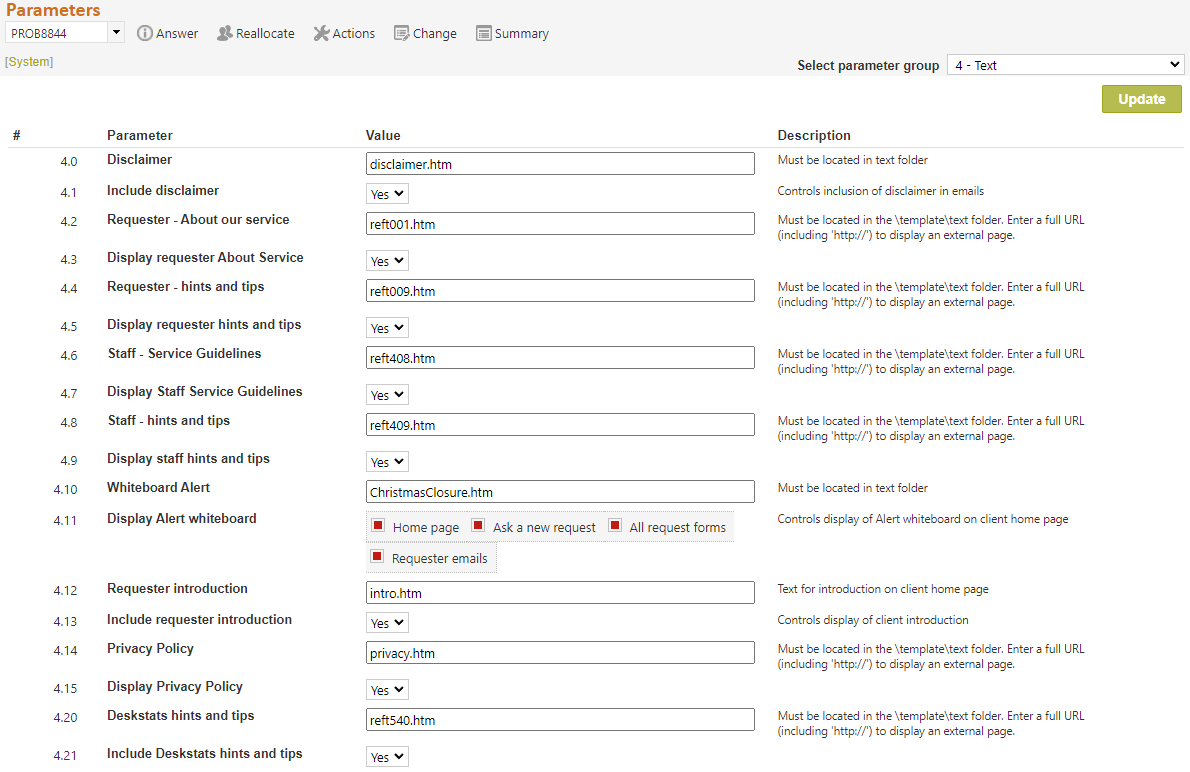
Task: Open the Answer menu item
Action: pyautogui.click(x=168, y=33)
